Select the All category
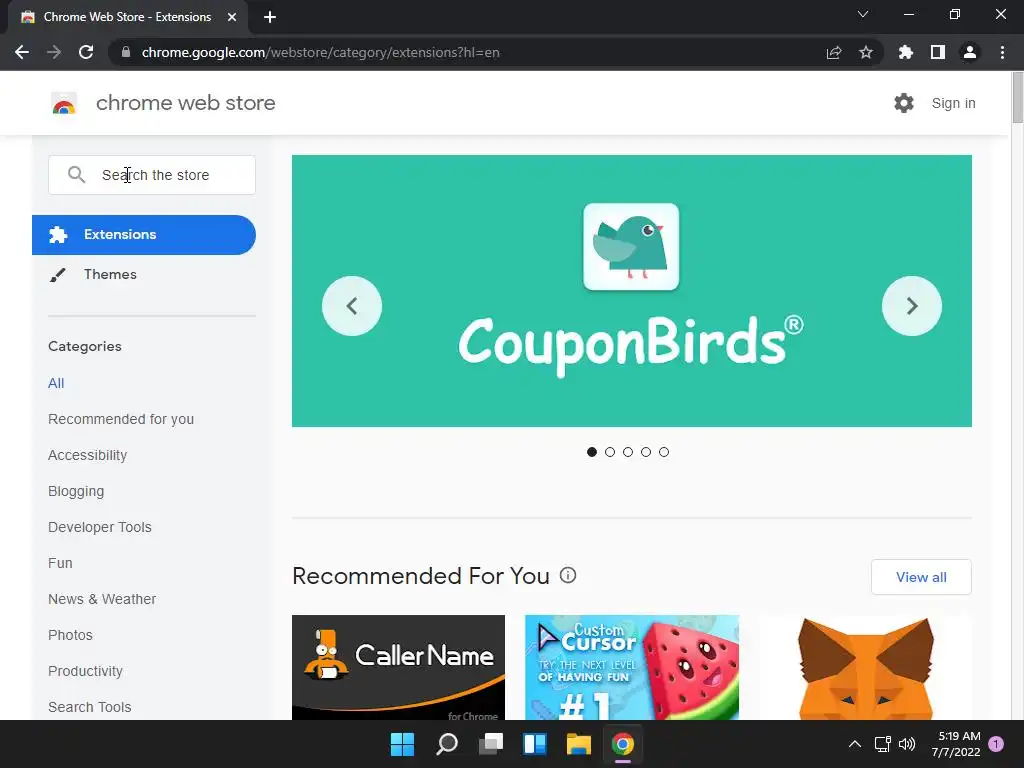The width and height of the screenshot is (1024, 768). click(56, 383)
